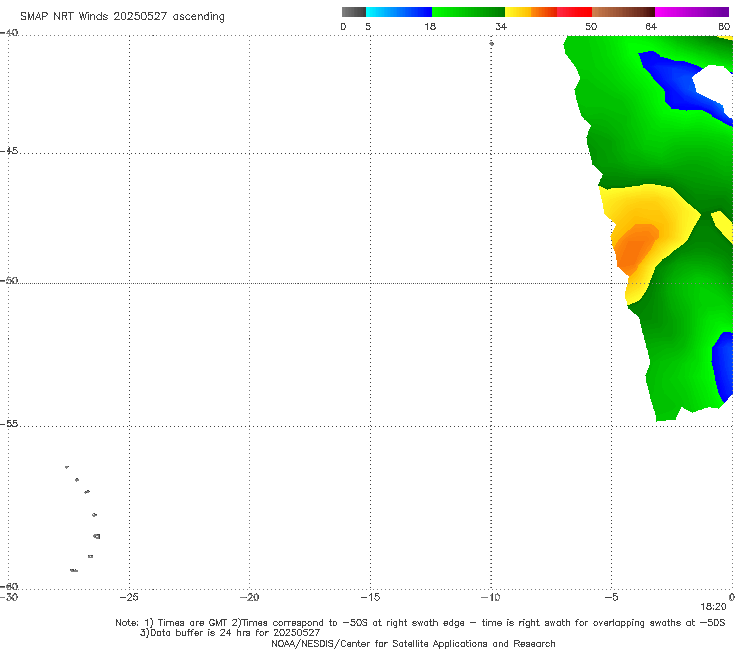Click the green 18-34 segment of the color bar
740x650 pixels.
click(468, 12)
